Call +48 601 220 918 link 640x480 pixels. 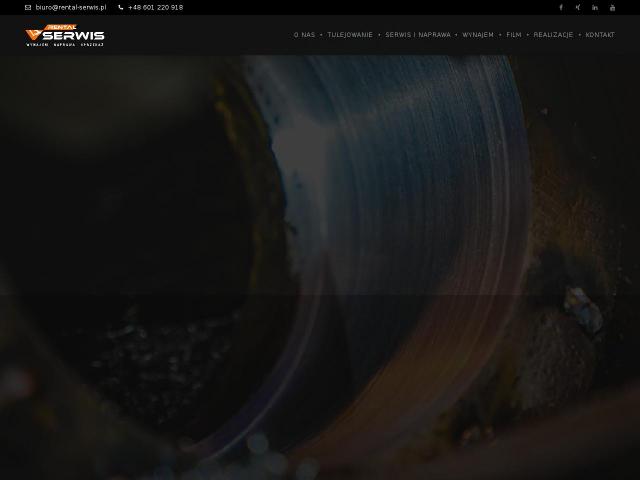(156, 7)
